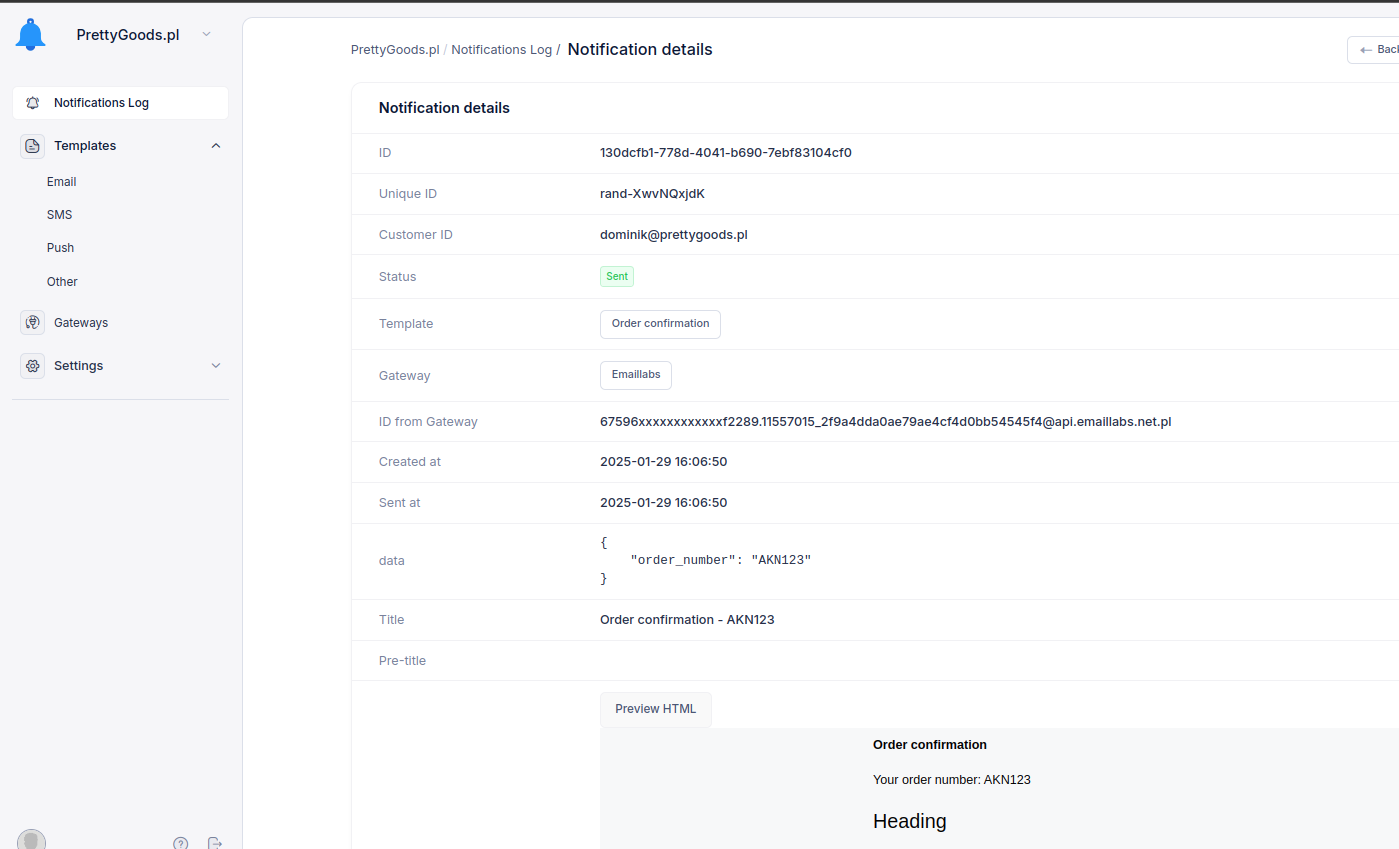Image resolution: width=1399 pixels, height=849 pixels.
Task: Click the 'Gateway' row label
Action: pos(404,376)
